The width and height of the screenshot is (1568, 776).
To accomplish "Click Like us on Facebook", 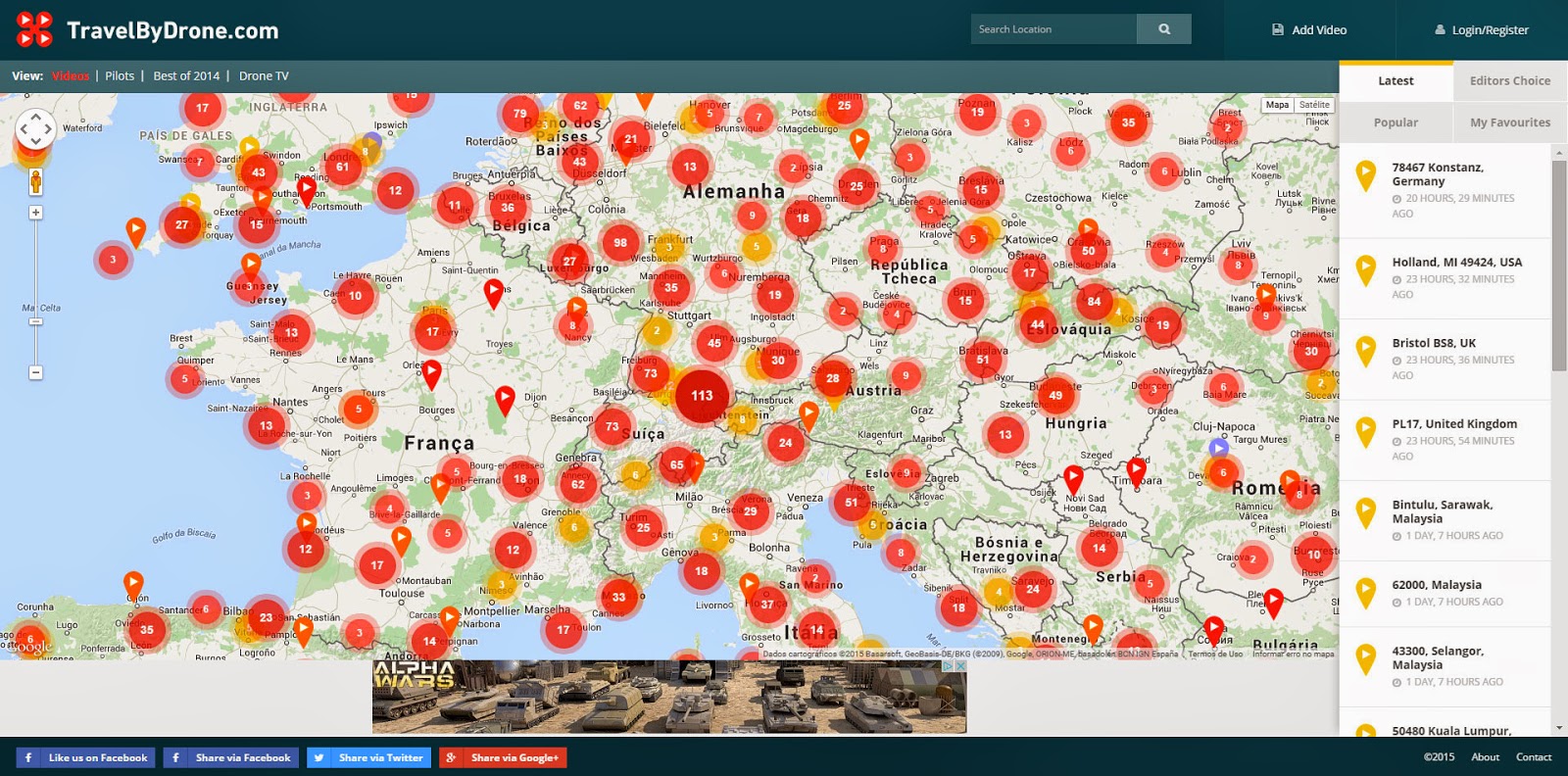I will pos(85,757).
